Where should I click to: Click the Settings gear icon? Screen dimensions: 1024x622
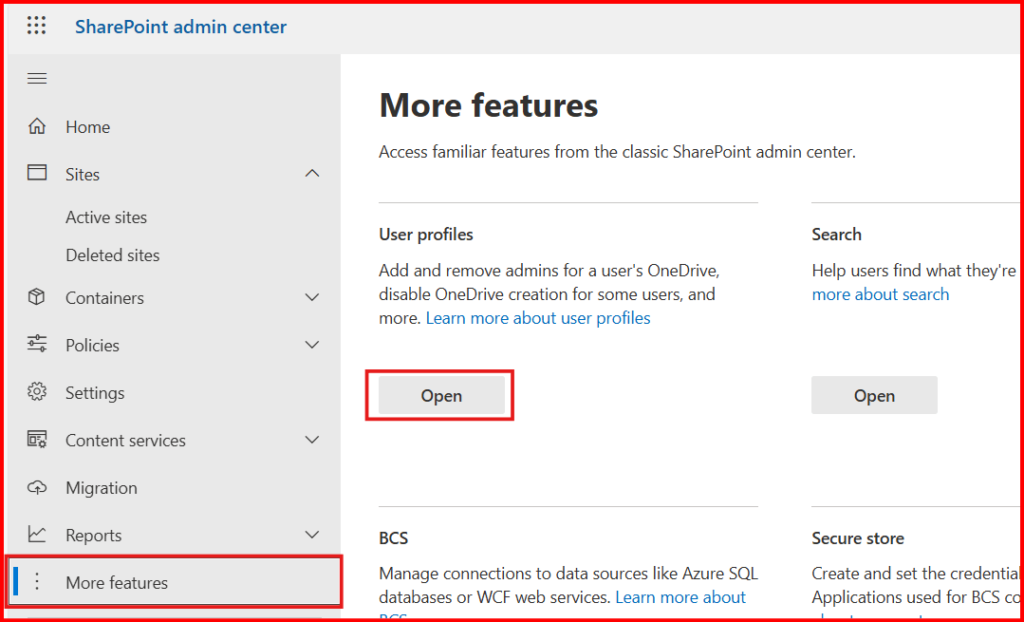point(37,392)
